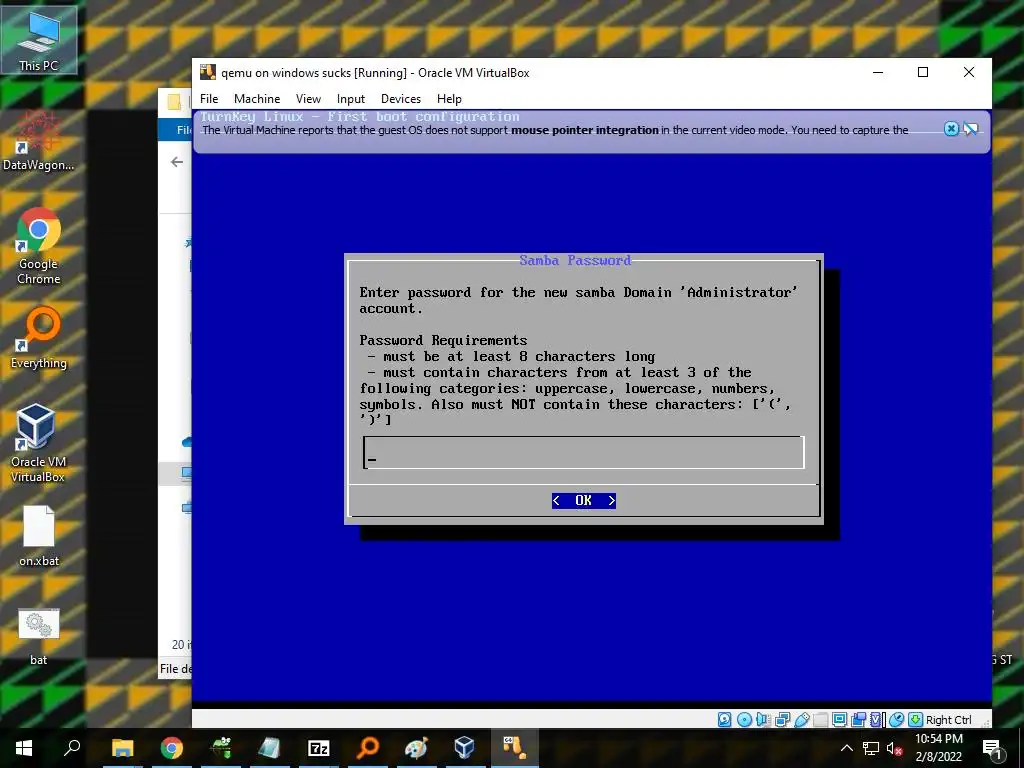Open the Devices menu

[x=401, y=99]
